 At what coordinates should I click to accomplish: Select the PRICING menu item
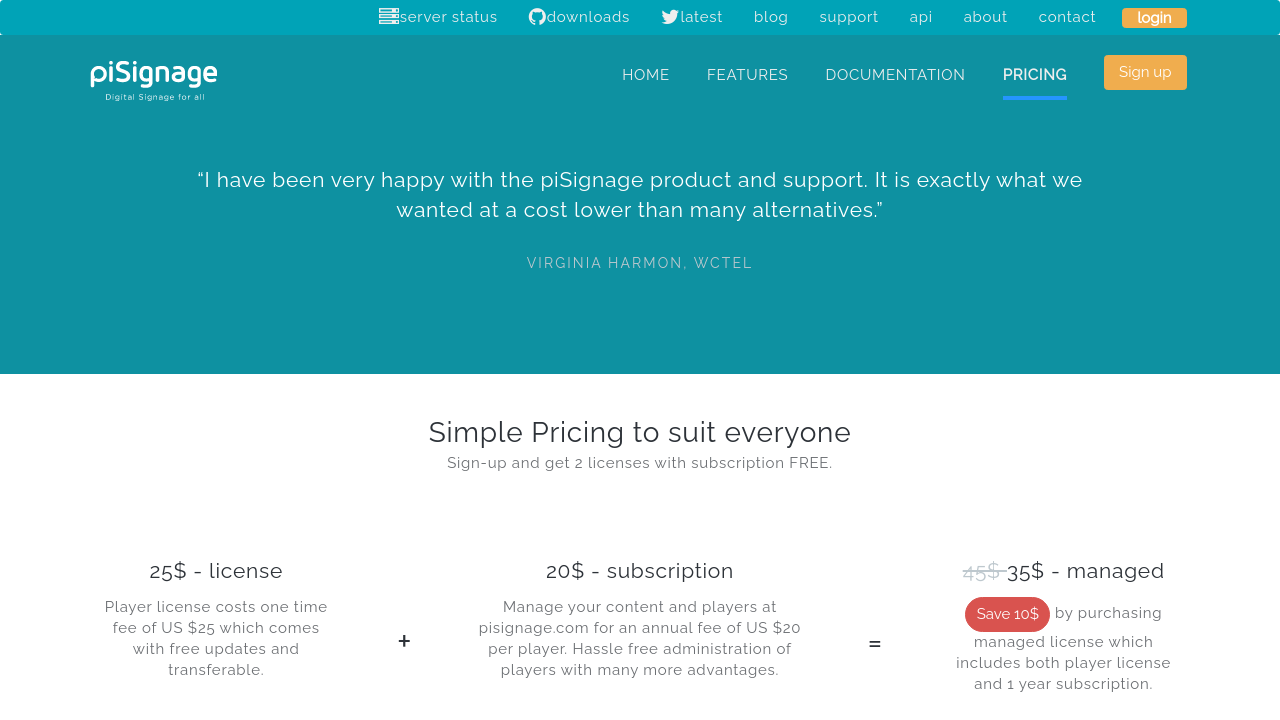1035,75
